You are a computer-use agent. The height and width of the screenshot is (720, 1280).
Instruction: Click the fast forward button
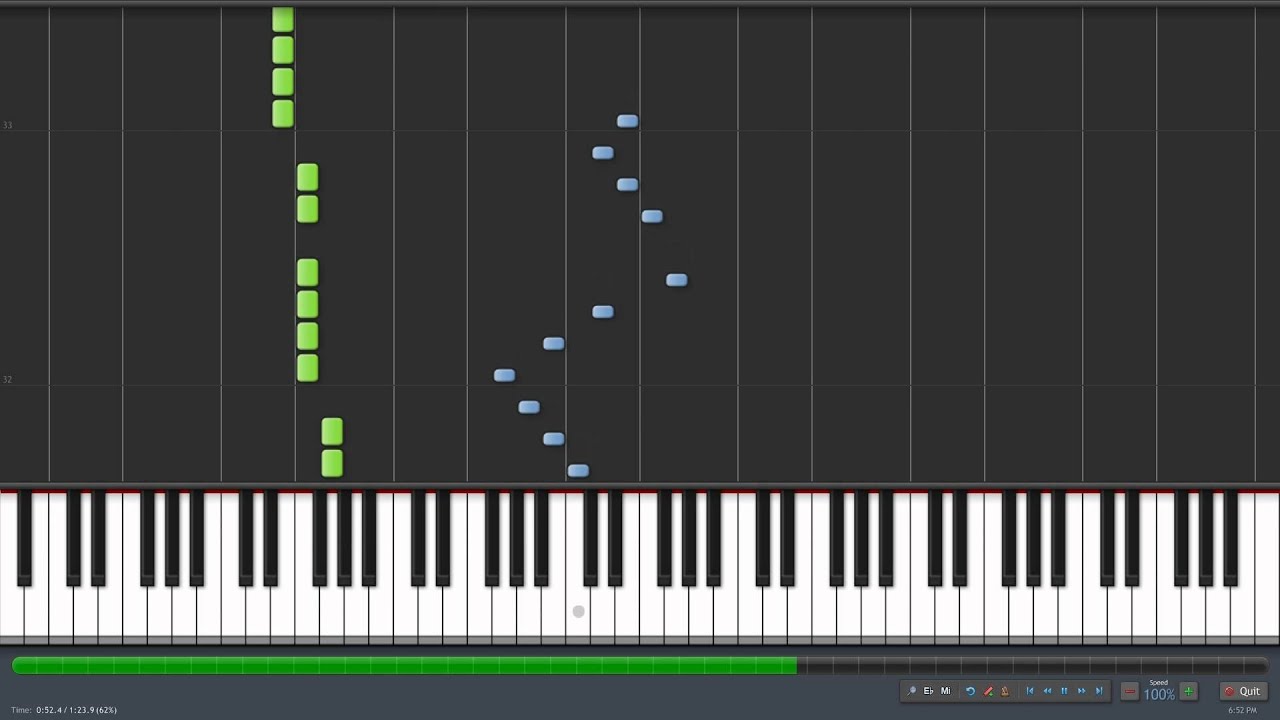(x=1081, y=691)
